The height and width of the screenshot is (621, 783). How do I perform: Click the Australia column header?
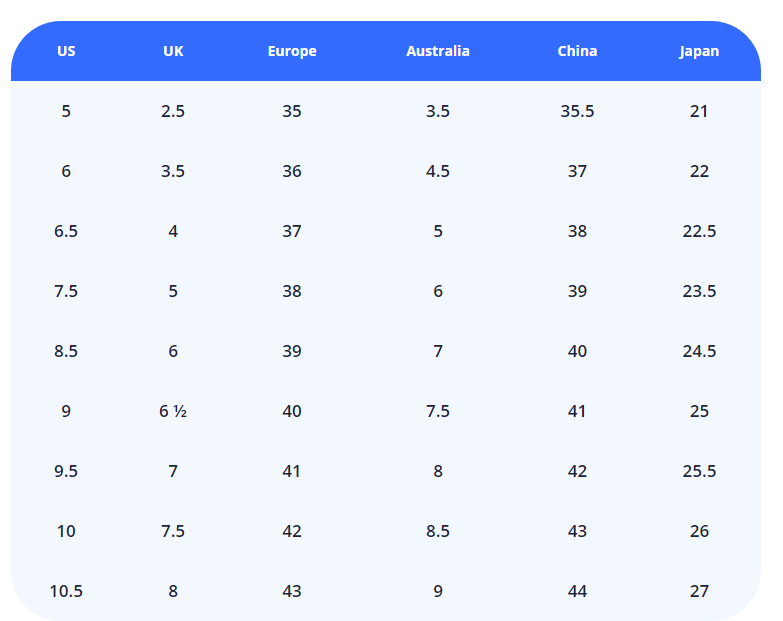point(438,51)
